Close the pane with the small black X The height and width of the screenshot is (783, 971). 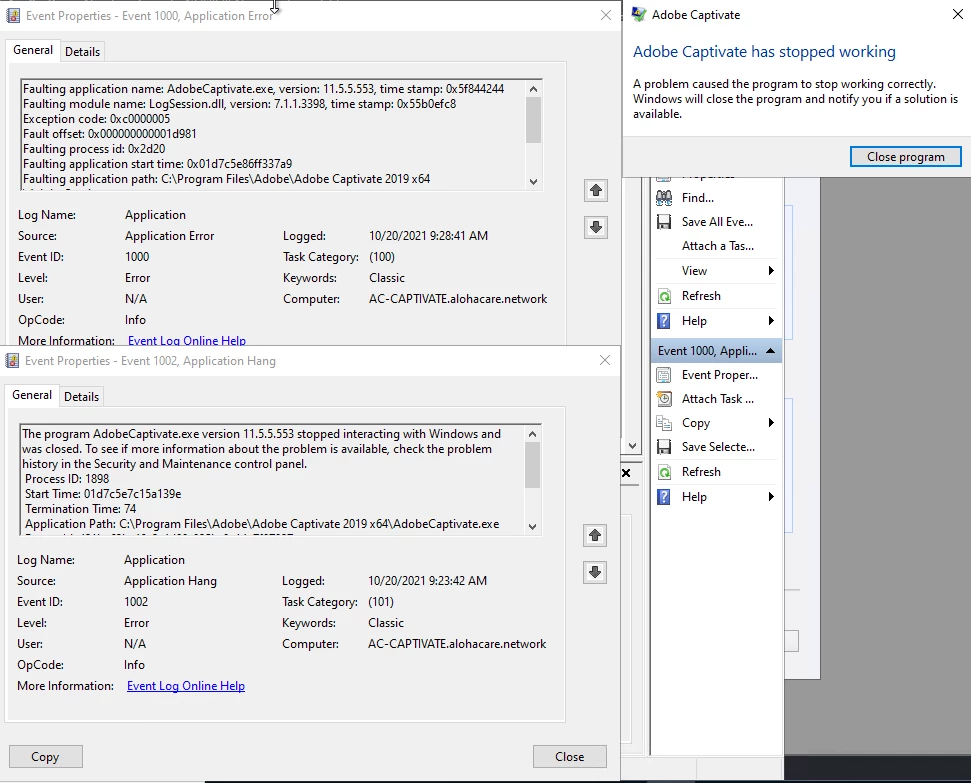tap(626, 473)
